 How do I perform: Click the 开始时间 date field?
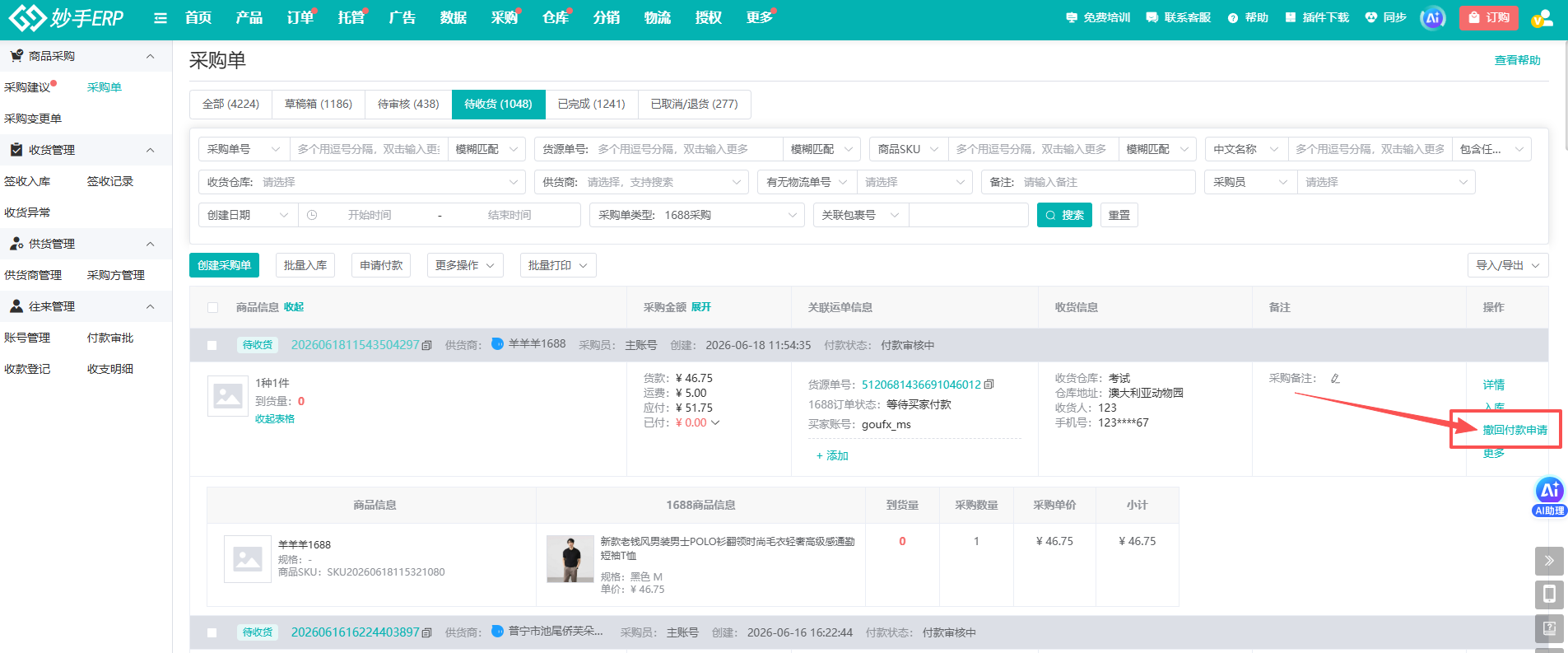click(370, 215)
